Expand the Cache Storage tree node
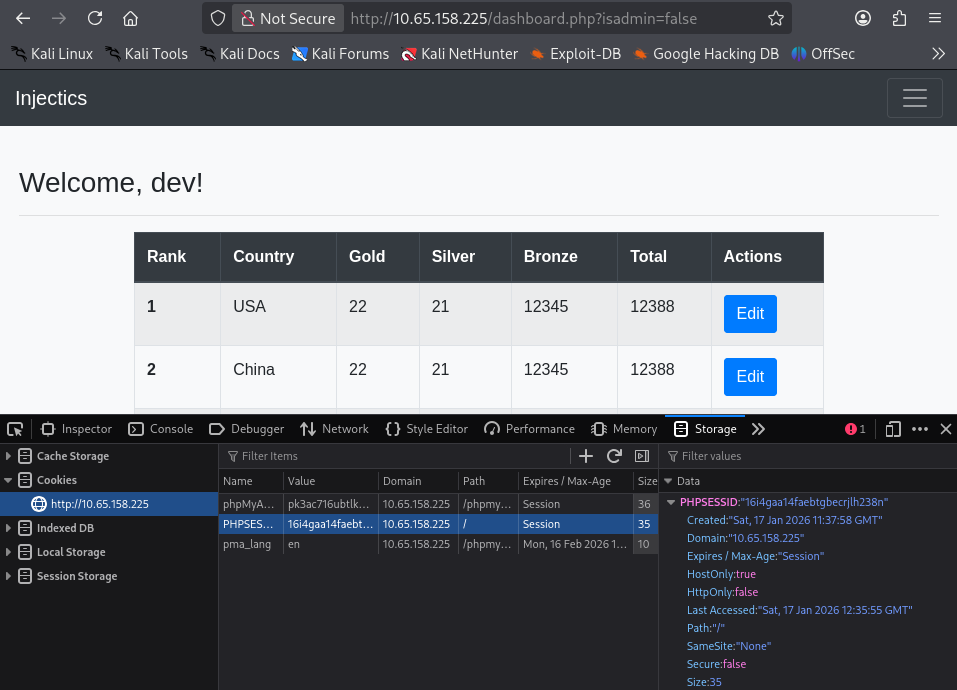Viewport: 957px width, 690px height. tap(8, 456)
